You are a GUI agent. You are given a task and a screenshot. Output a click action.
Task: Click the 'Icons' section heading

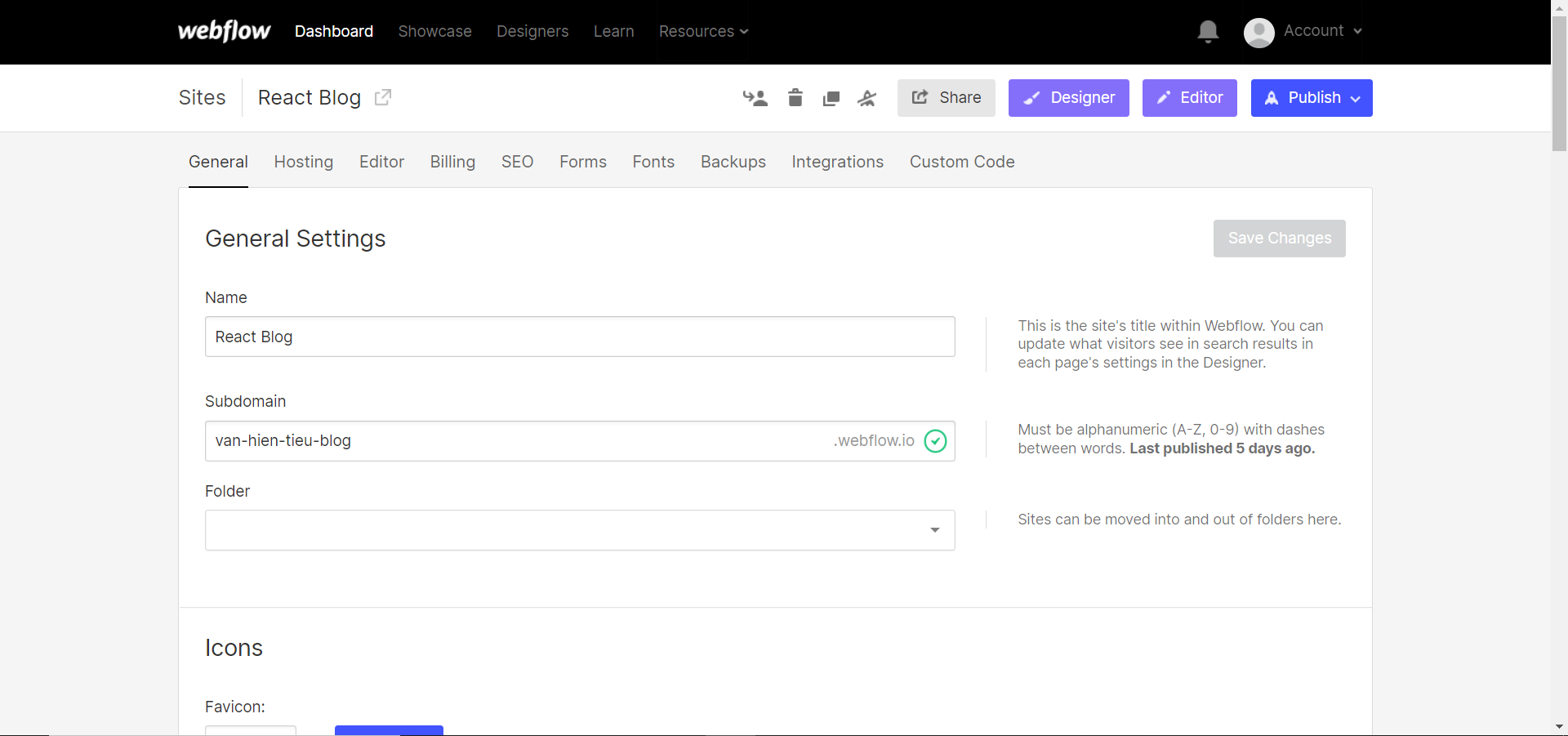[x=234, y=648]
